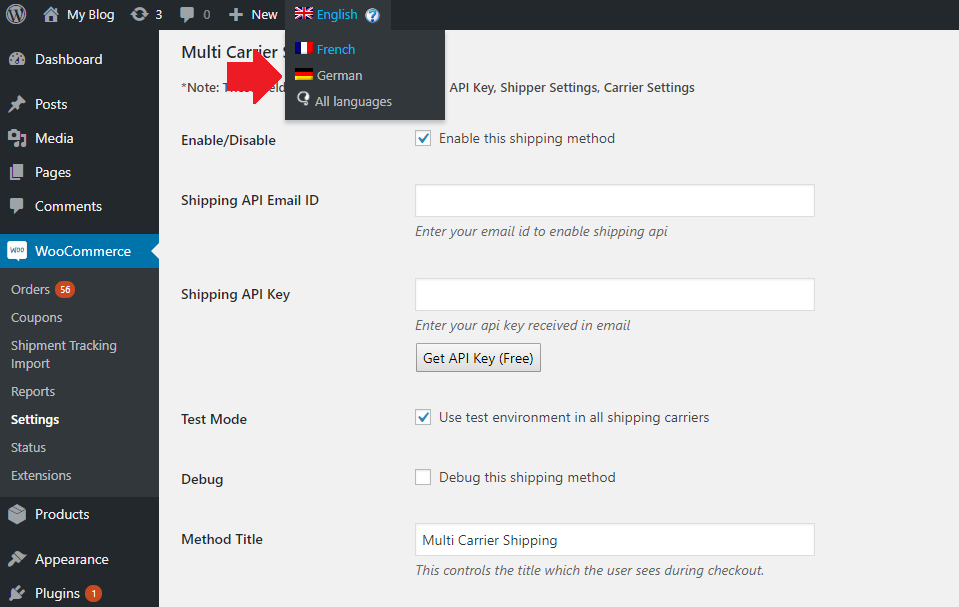This screenshot has width=959, height=607.
Task: Open updates via the circular arrows icon
Action: [x=139, y=14]
